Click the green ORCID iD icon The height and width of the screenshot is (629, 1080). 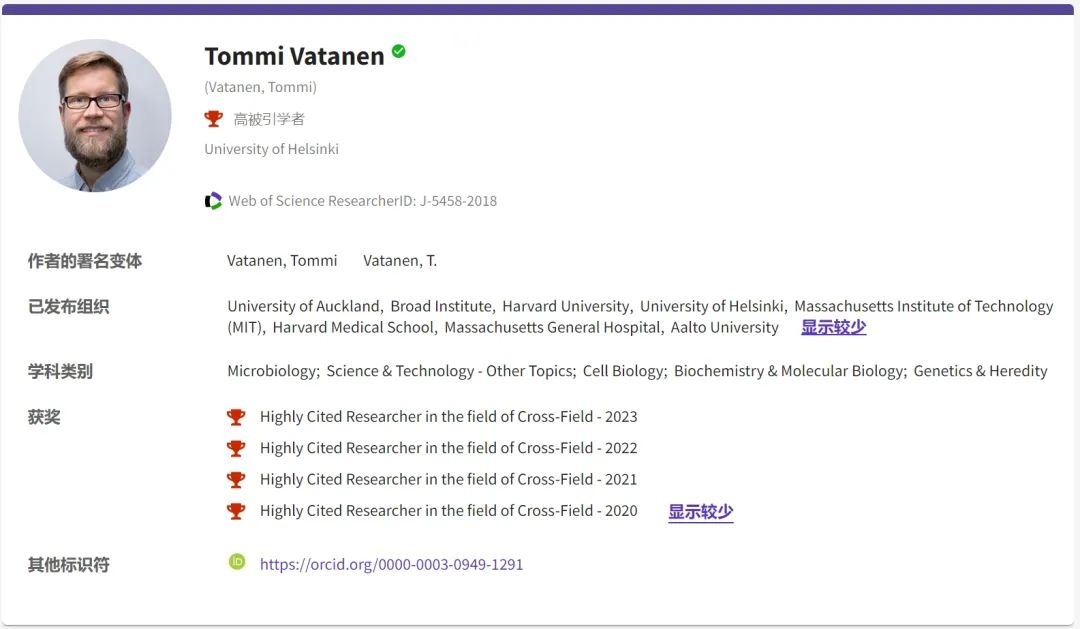pyautogui.click(x=237, y=562)
